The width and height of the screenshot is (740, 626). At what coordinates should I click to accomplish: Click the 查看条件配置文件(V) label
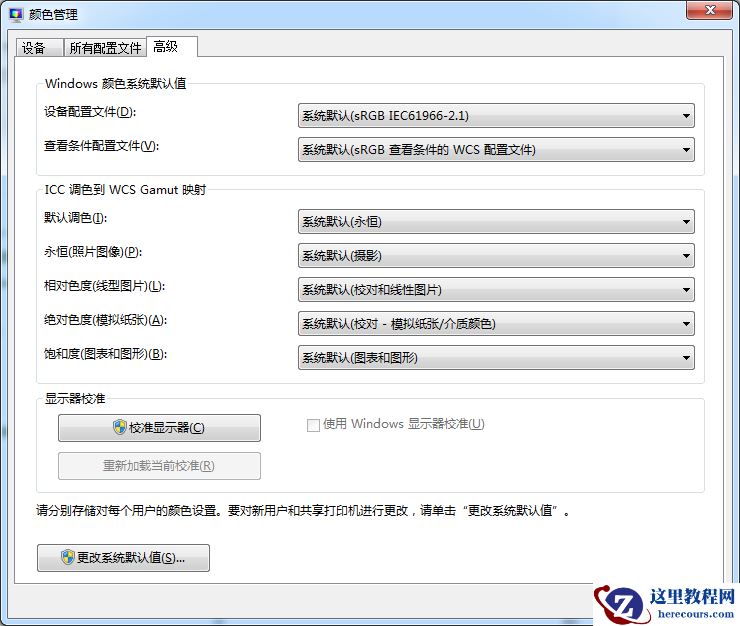[101, 146]
